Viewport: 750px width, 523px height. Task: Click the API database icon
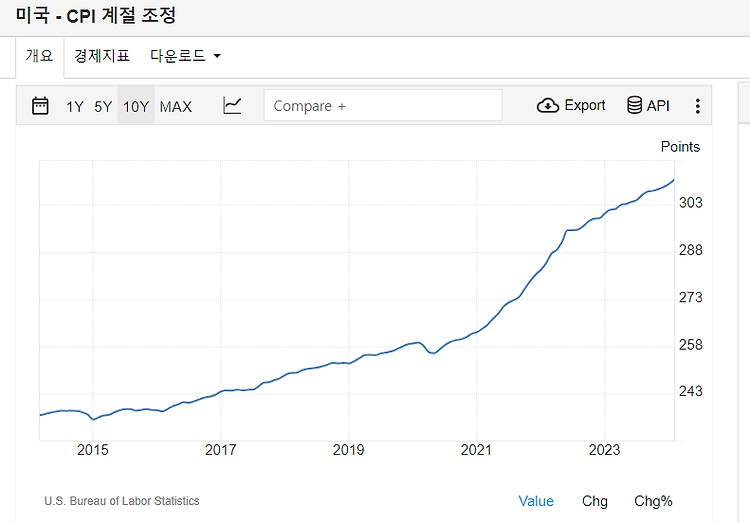point(634,105)
